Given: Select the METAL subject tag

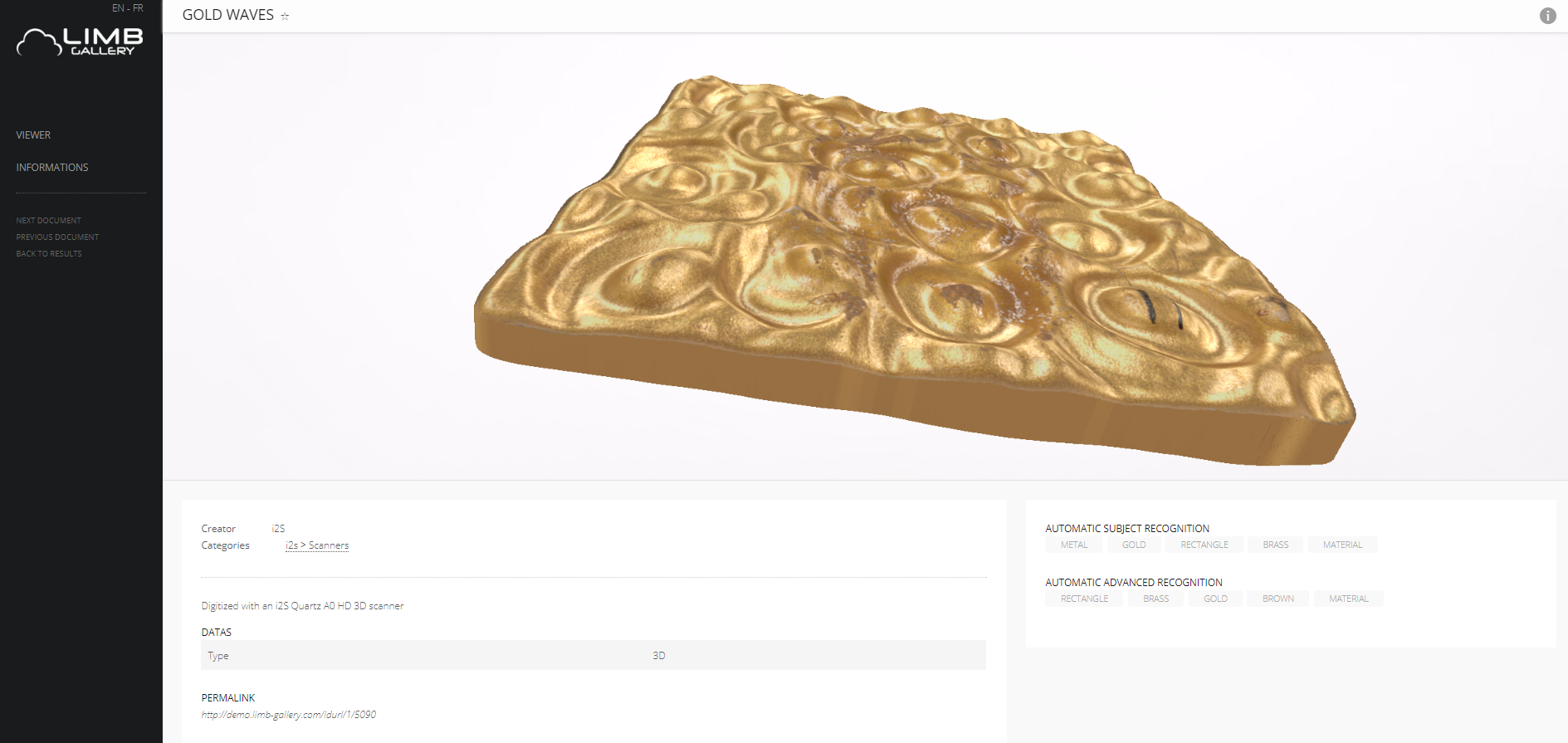Looking at the screenshot, I should [1074, 545].
